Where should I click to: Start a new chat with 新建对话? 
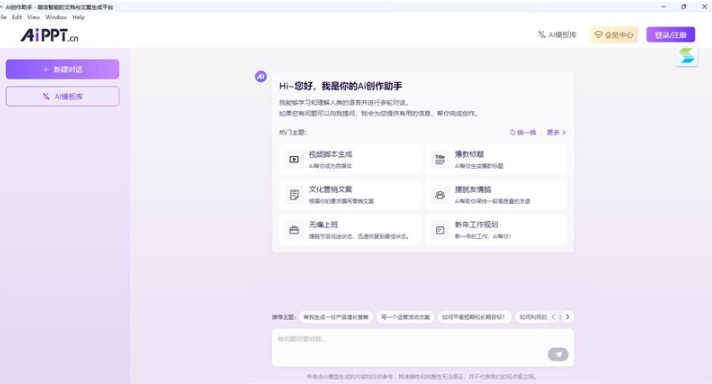tap(63, 69)
